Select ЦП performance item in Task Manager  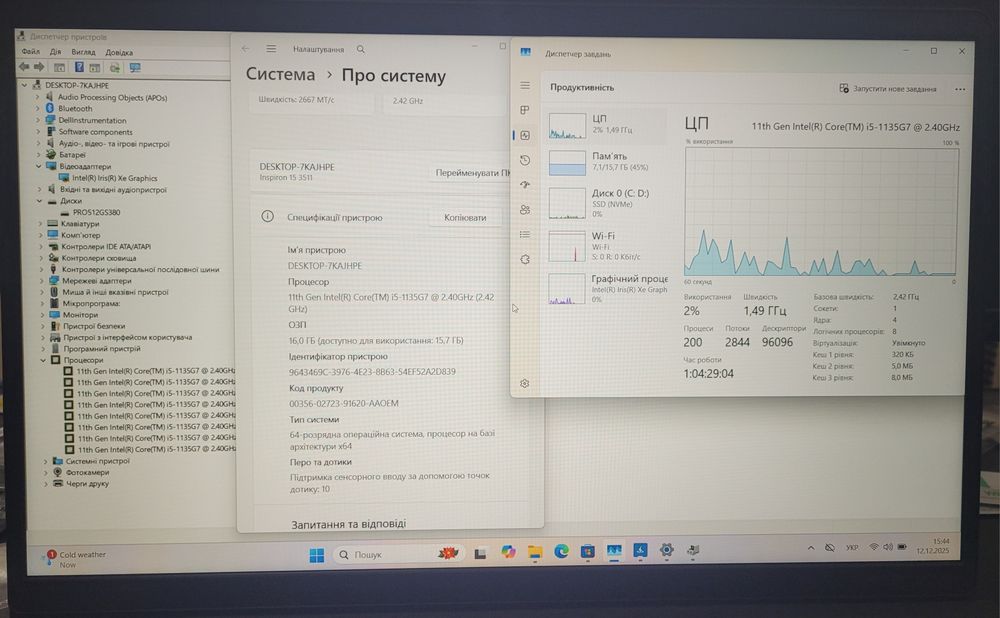point(607,126)
